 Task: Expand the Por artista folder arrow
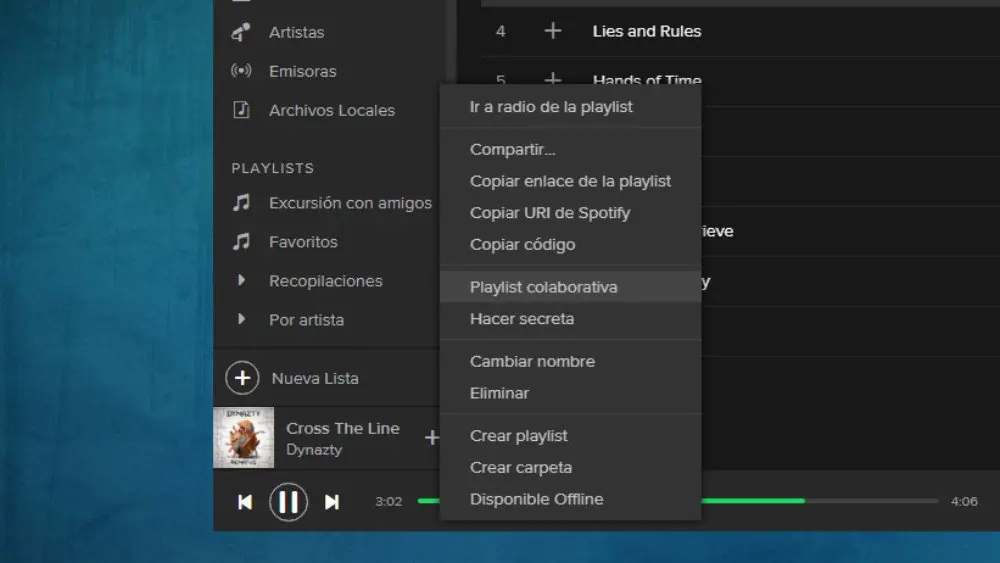click(x=241, y=319)
